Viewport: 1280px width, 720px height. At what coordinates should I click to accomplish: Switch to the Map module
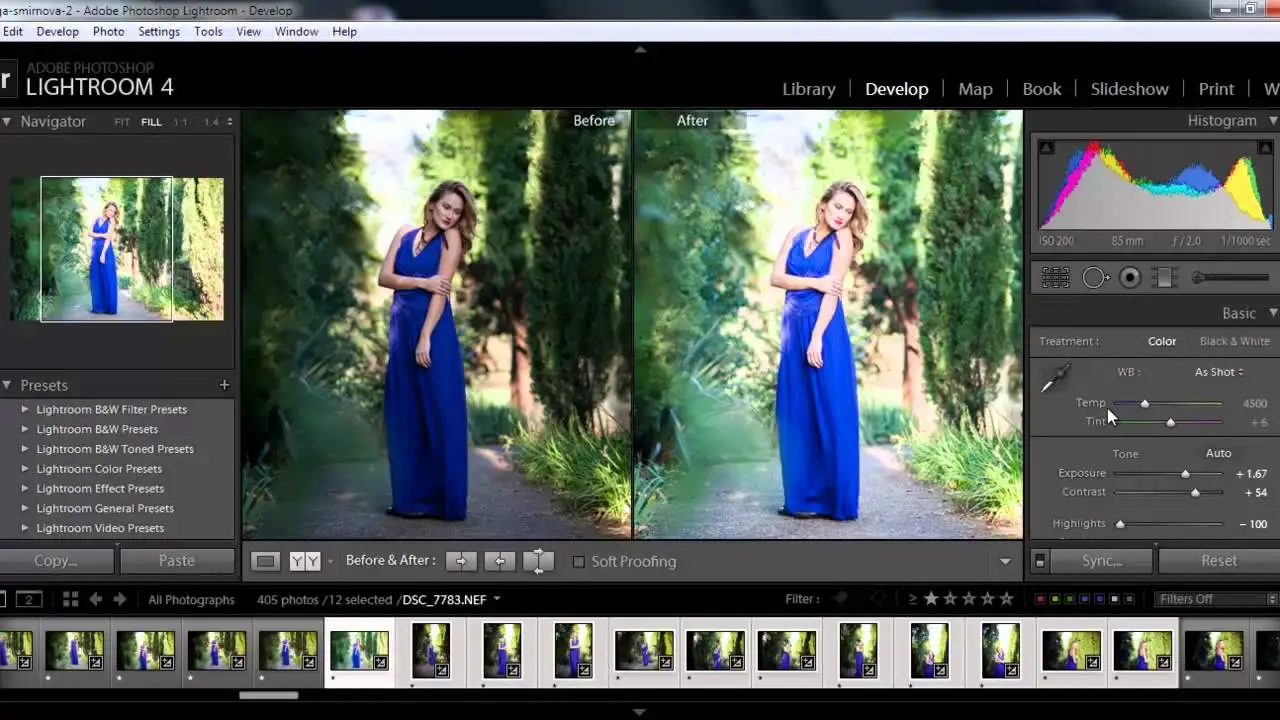click(975, 89)
